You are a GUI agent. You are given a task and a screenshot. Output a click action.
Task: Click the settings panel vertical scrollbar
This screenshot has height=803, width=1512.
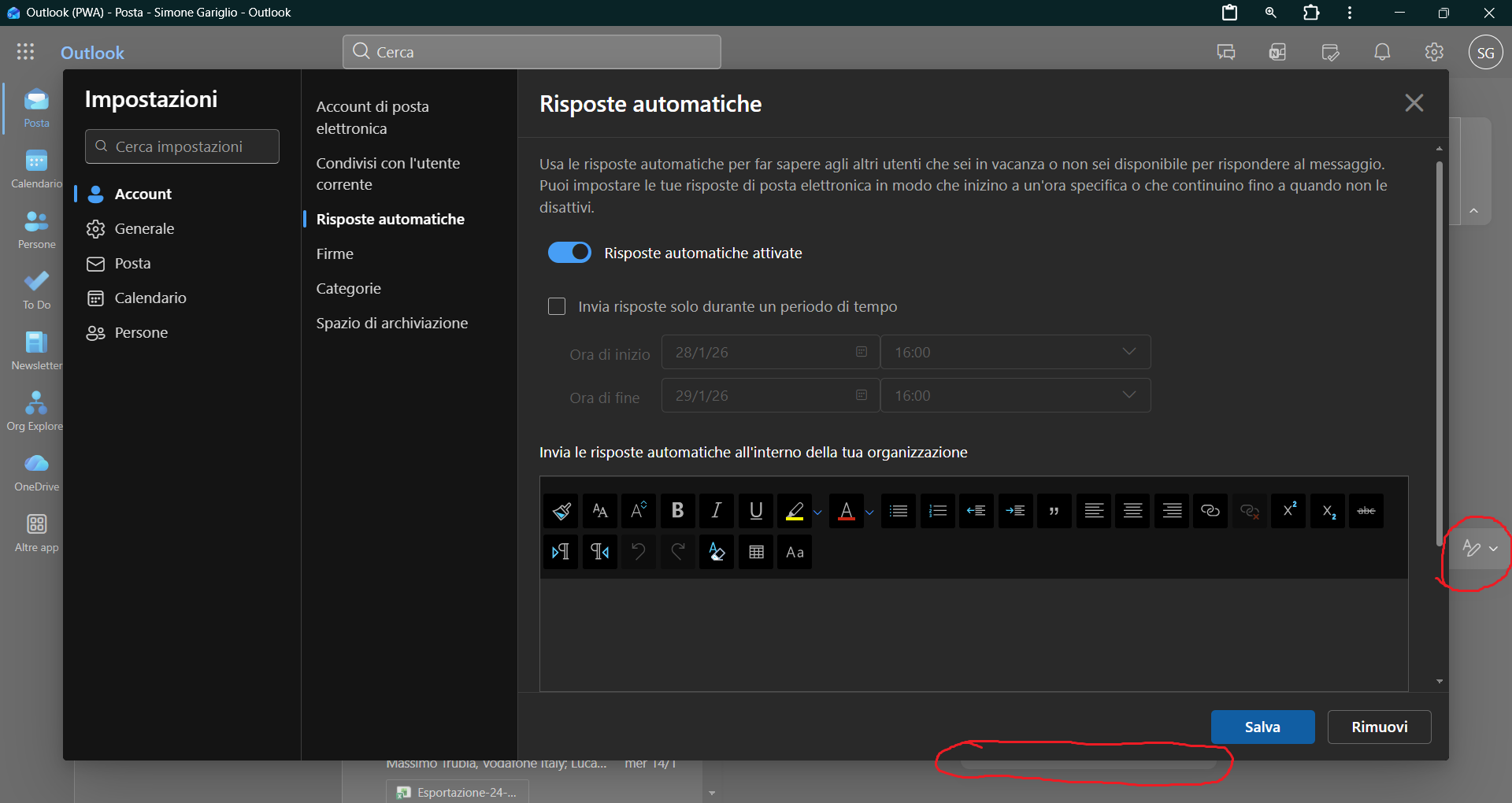tap(1439, 354)
